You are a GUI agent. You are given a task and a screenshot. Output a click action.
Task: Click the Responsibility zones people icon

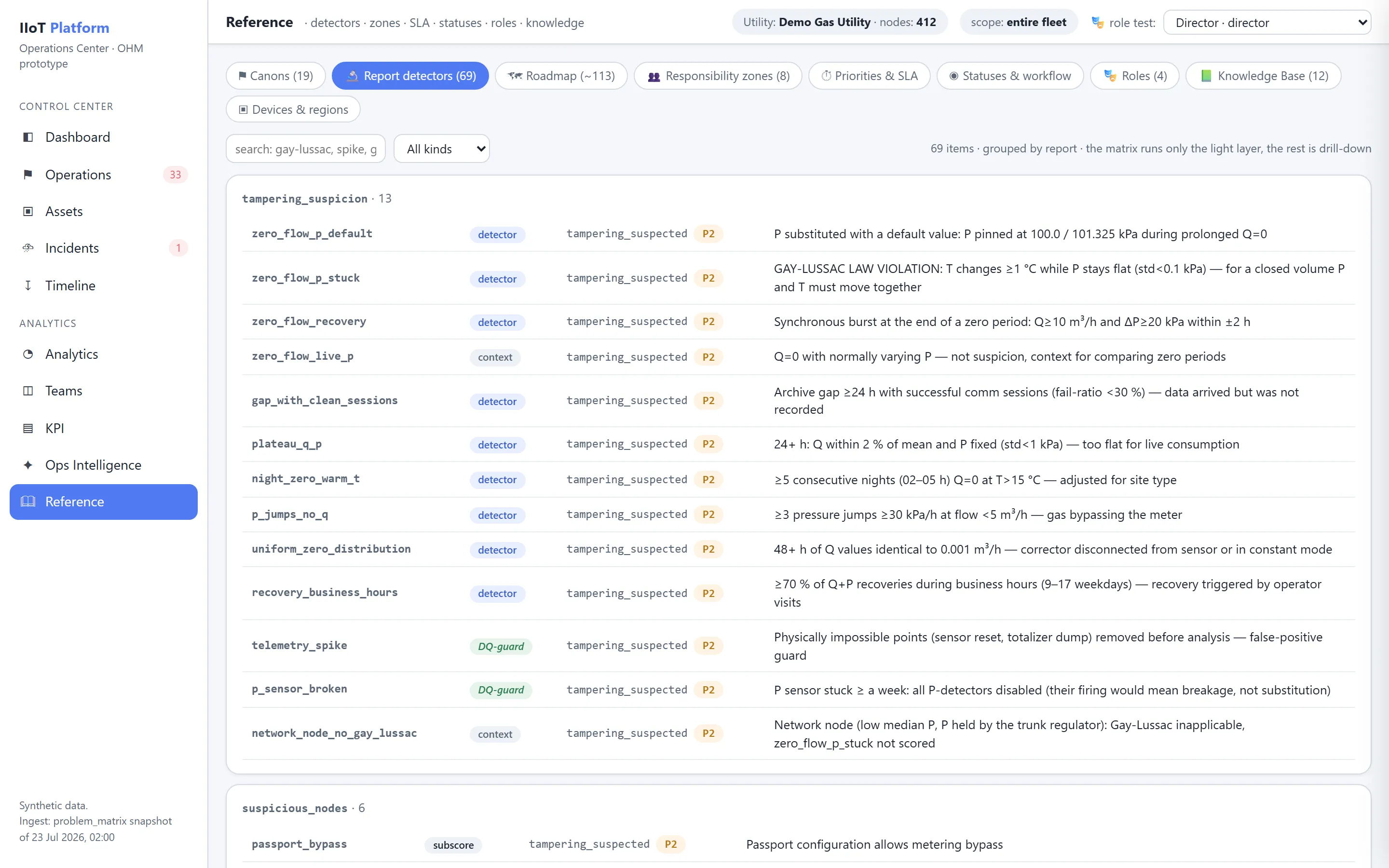click(654, 76)
